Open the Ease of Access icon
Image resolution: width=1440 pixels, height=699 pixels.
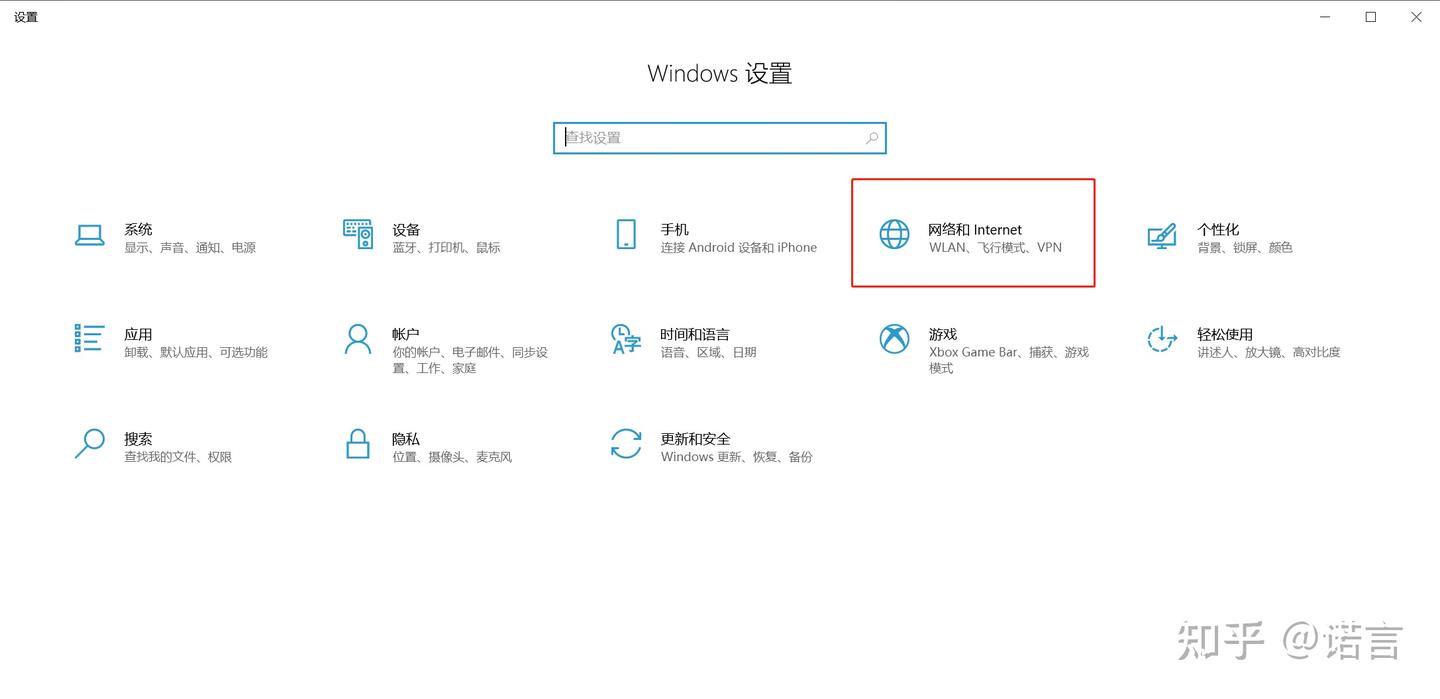click(1161, 339)
